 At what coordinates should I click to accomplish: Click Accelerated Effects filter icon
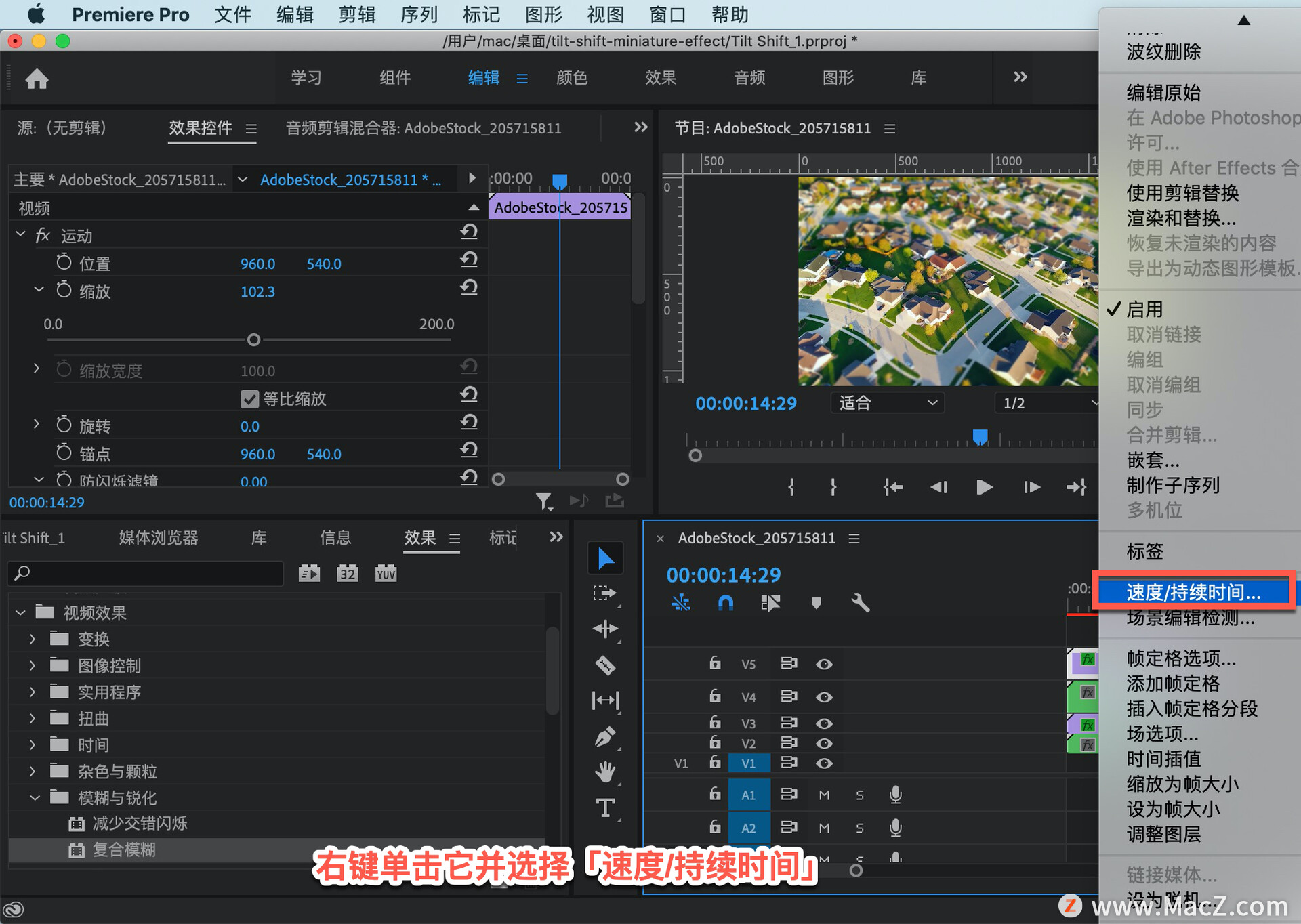[x=309, y=574]
